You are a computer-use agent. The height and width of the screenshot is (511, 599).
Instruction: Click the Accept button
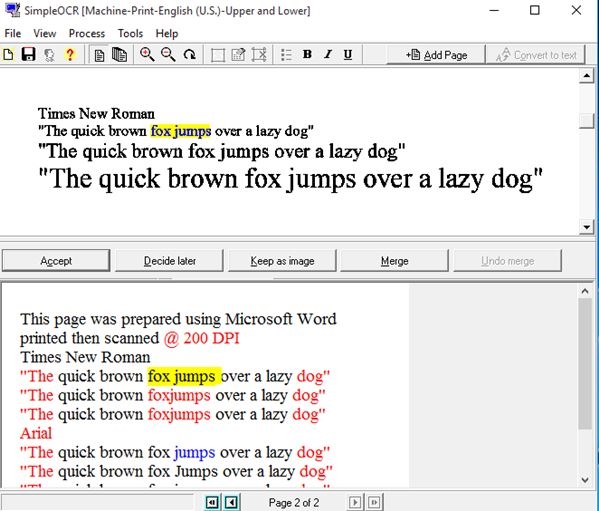56,261
